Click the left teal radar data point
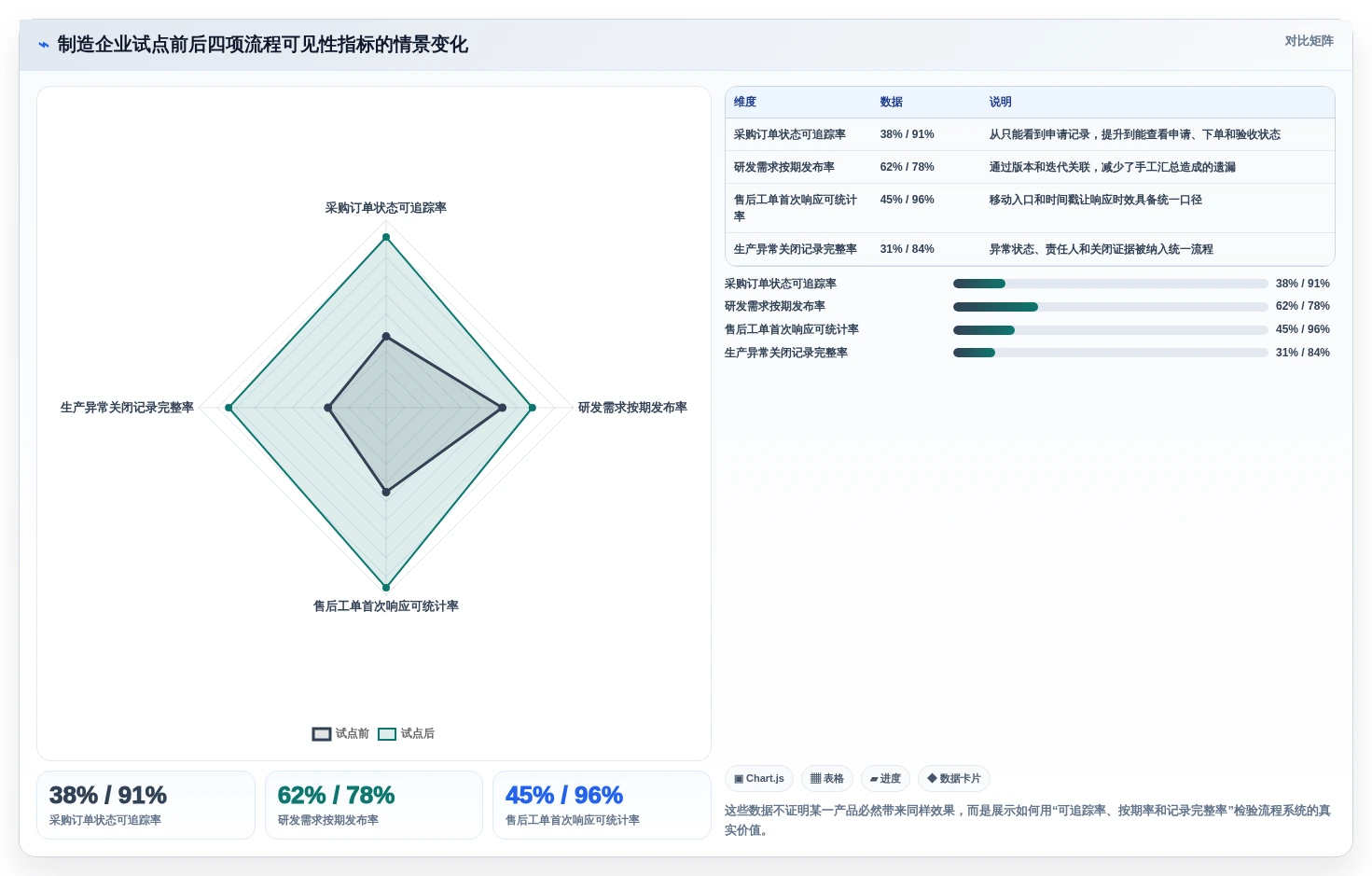 (x=229, y=408)
